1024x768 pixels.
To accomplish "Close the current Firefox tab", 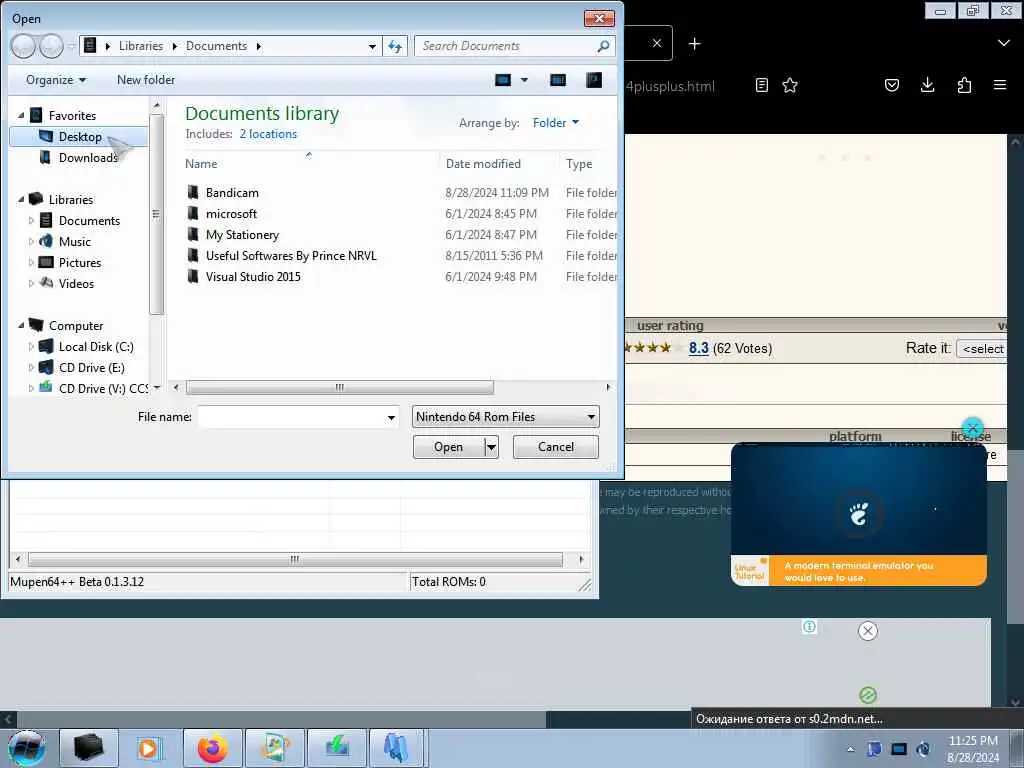I will click(657, 43).
